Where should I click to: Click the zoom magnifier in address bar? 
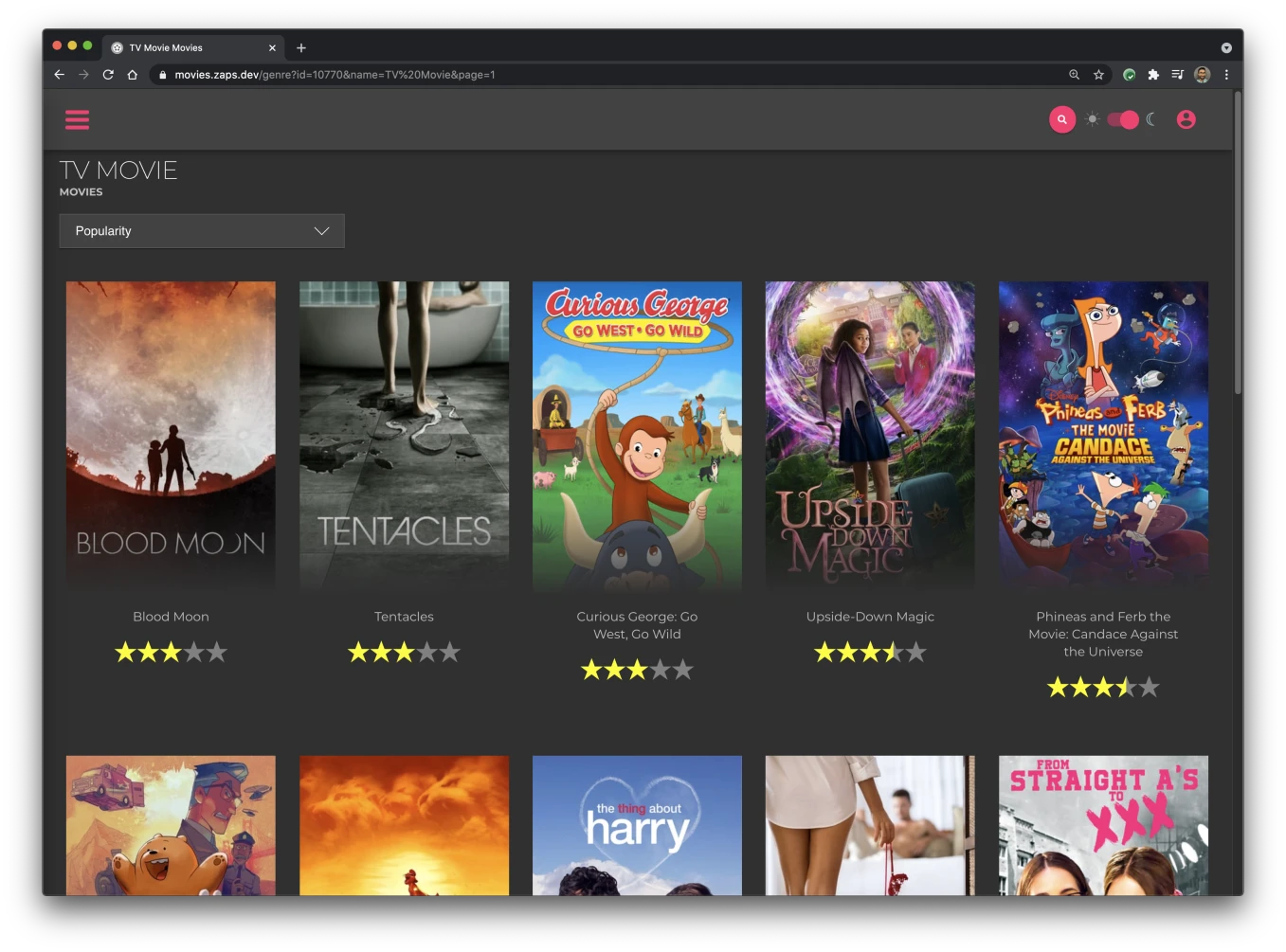1074,75
